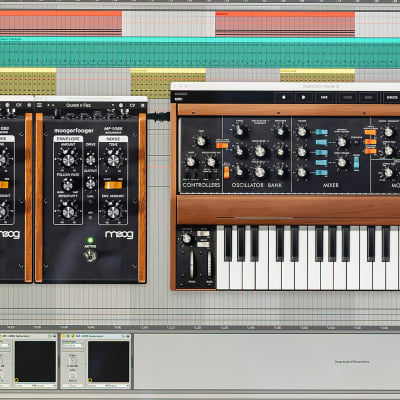400x400 pixels.
Task: Click the CV button in Saturator plugin header
Action: click(x=132, y=105)
